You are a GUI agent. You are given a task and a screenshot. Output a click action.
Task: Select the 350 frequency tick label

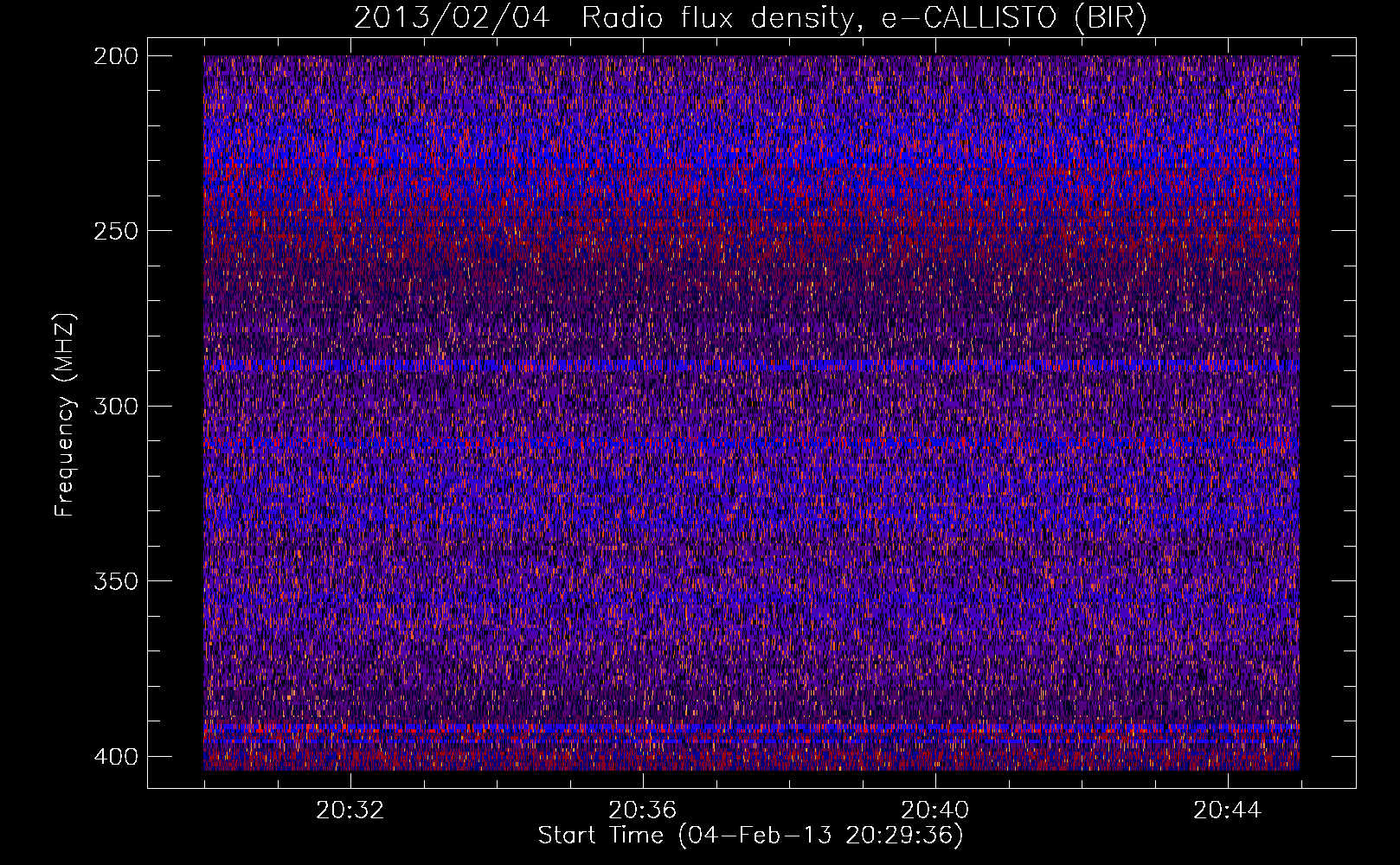[115, 581]
